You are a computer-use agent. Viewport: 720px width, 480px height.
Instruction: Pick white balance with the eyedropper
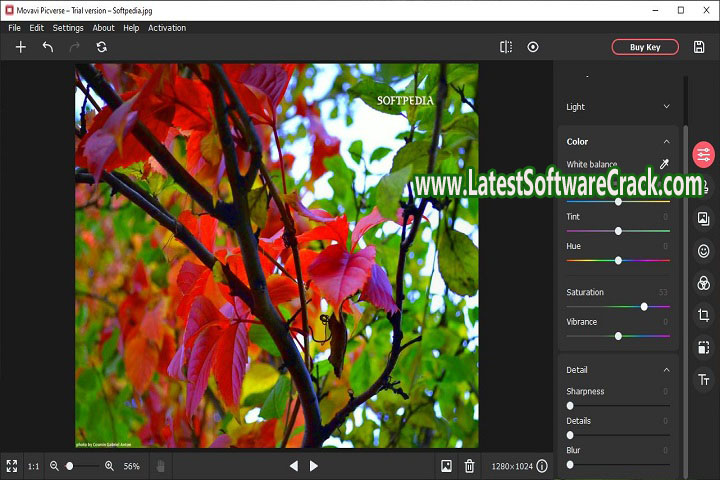pyautogui.click(x=663, y=164)
